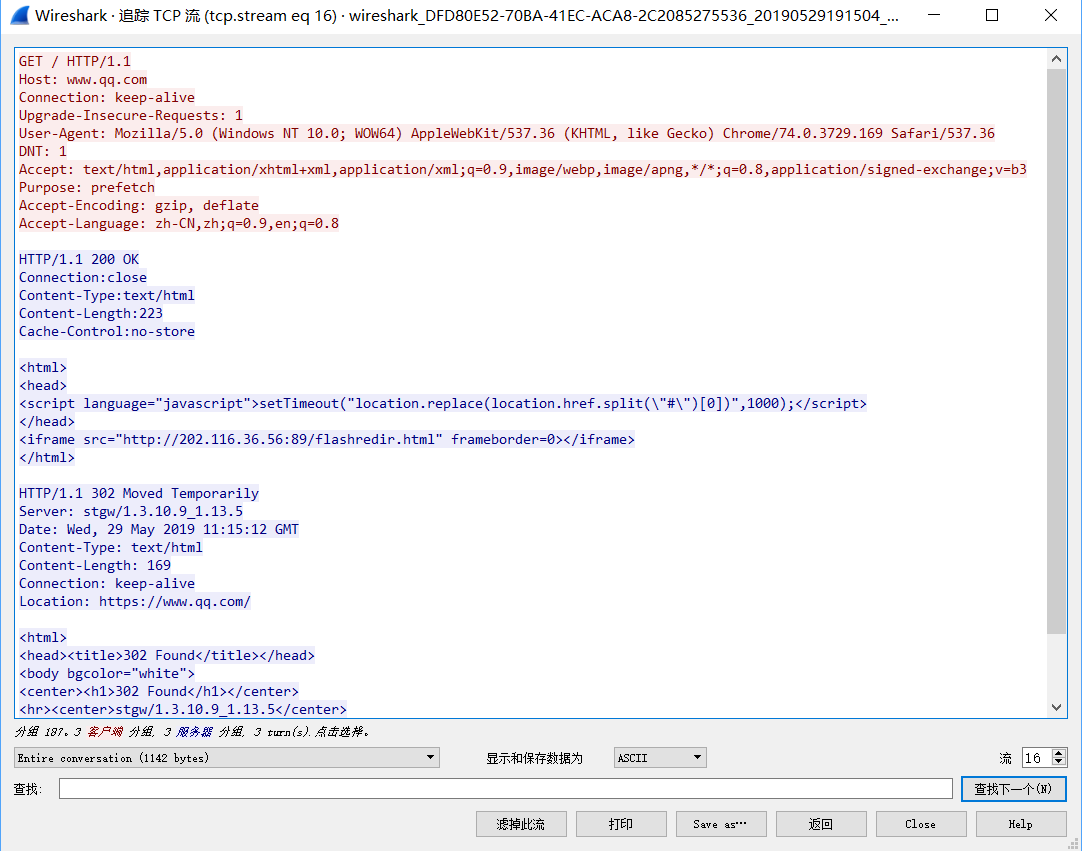Open the ASCII data format dropdown
1082x851 pixels.
(660, 758)
